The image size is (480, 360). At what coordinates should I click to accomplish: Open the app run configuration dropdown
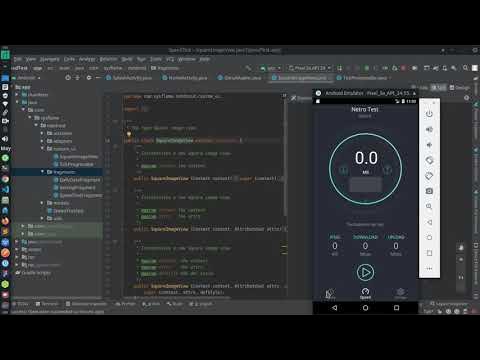pyautogui.click(x=271, y=68)
